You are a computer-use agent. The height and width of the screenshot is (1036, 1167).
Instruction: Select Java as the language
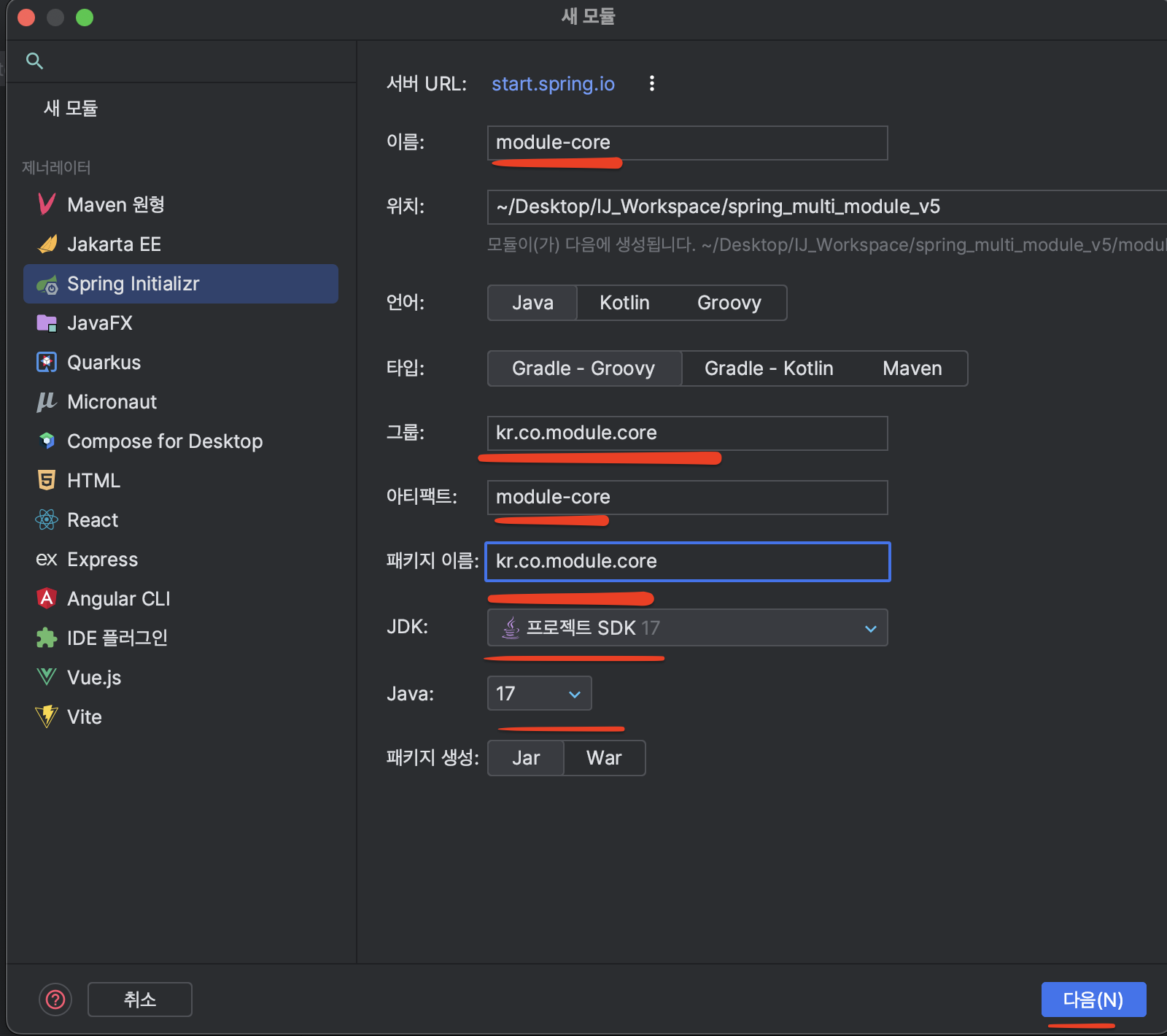click(532, 303)
